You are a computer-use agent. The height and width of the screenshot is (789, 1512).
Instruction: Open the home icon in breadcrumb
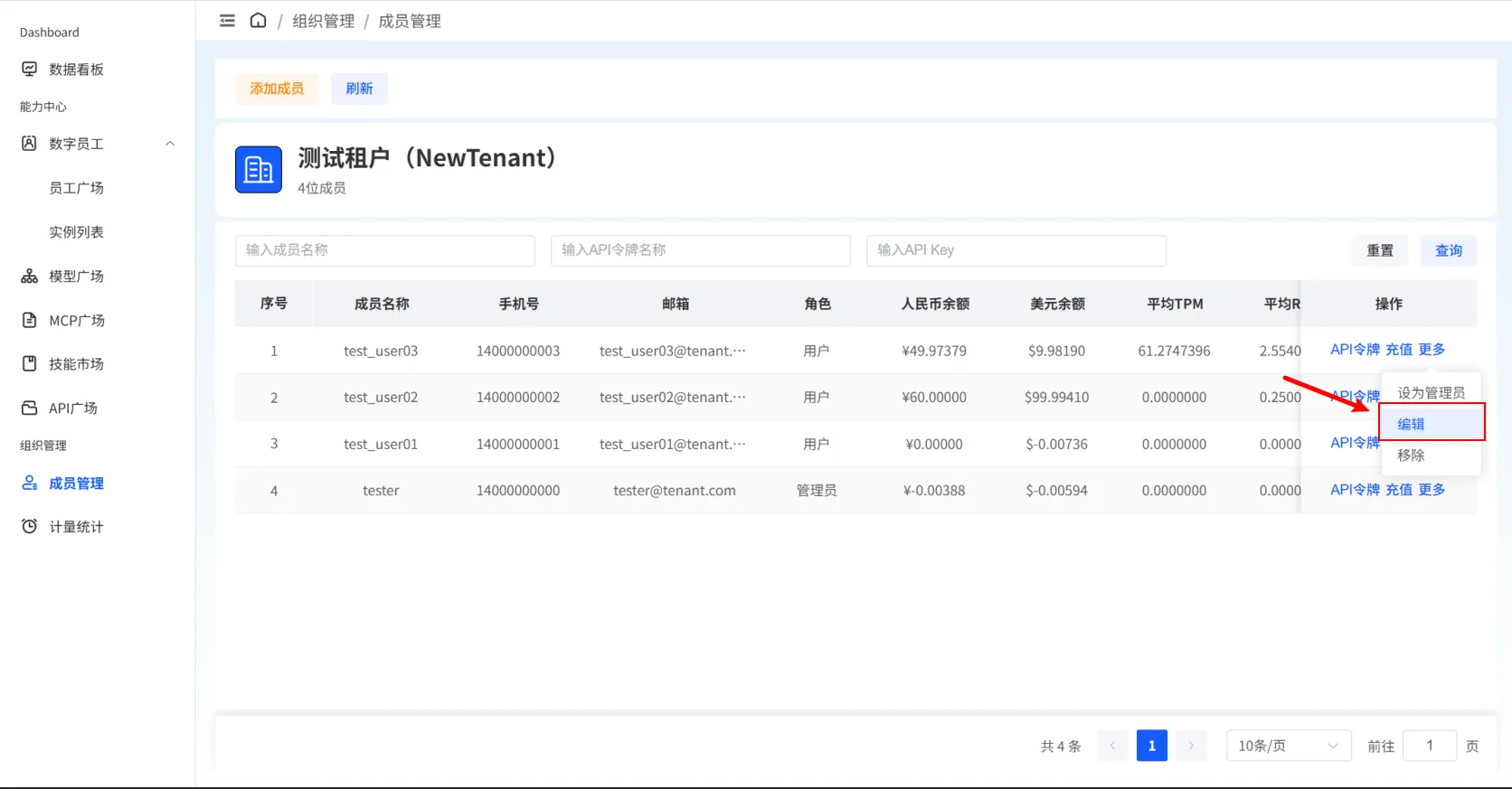coord(259,21)
